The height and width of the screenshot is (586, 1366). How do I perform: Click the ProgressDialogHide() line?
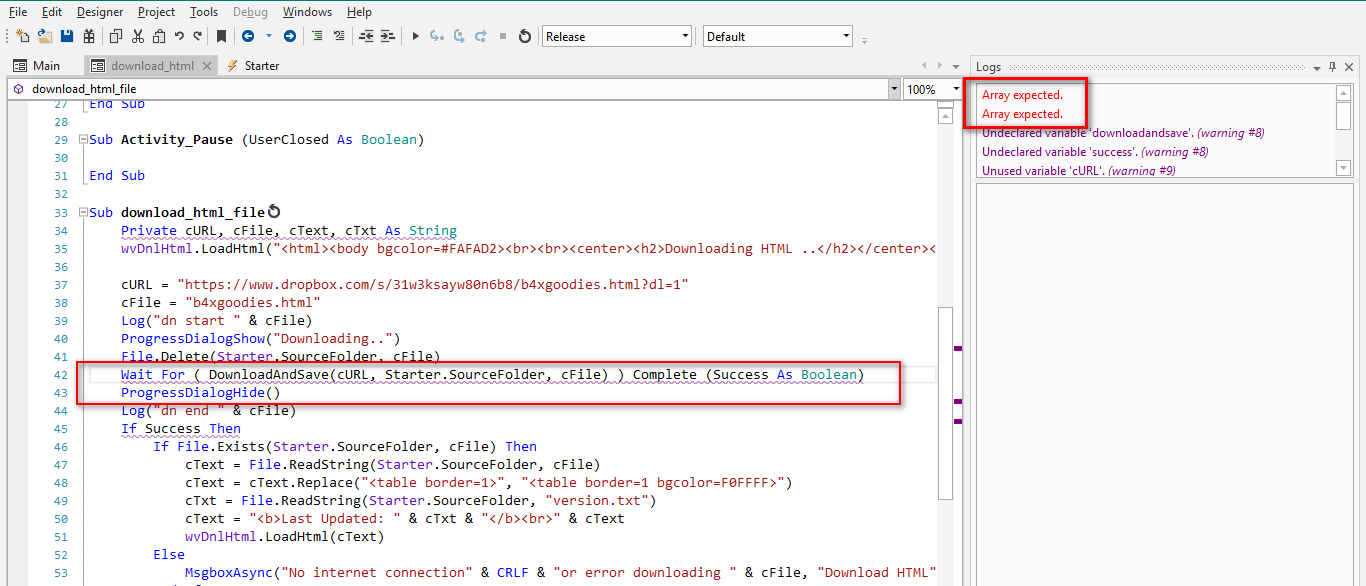201,393
